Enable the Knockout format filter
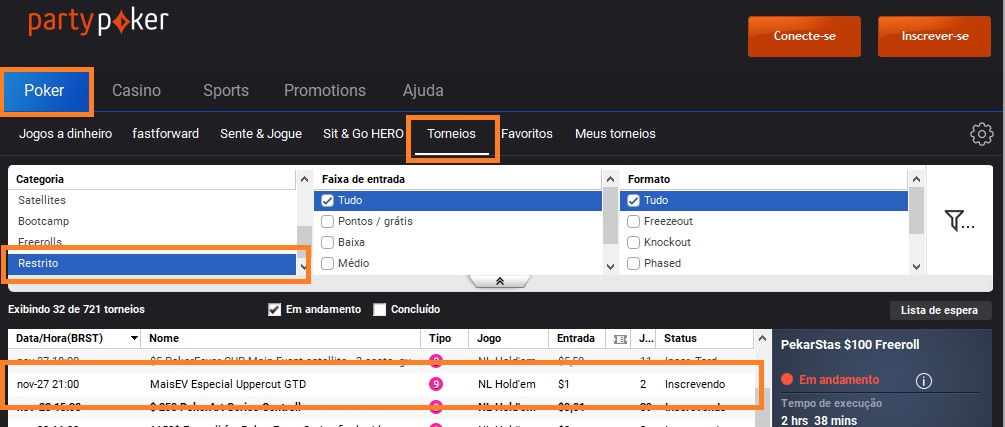 pyautogui.click(x=633, y=242)
